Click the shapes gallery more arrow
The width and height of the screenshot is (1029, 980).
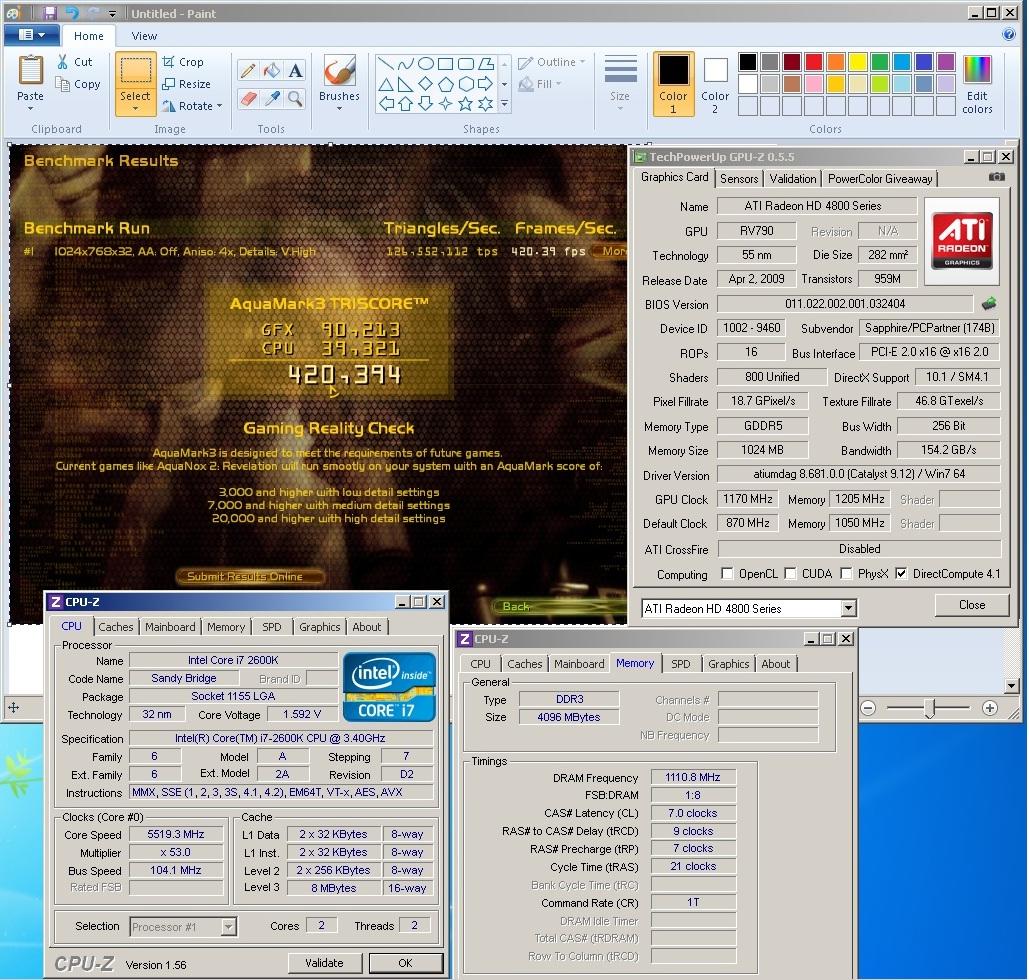click(x=504, y=104)
